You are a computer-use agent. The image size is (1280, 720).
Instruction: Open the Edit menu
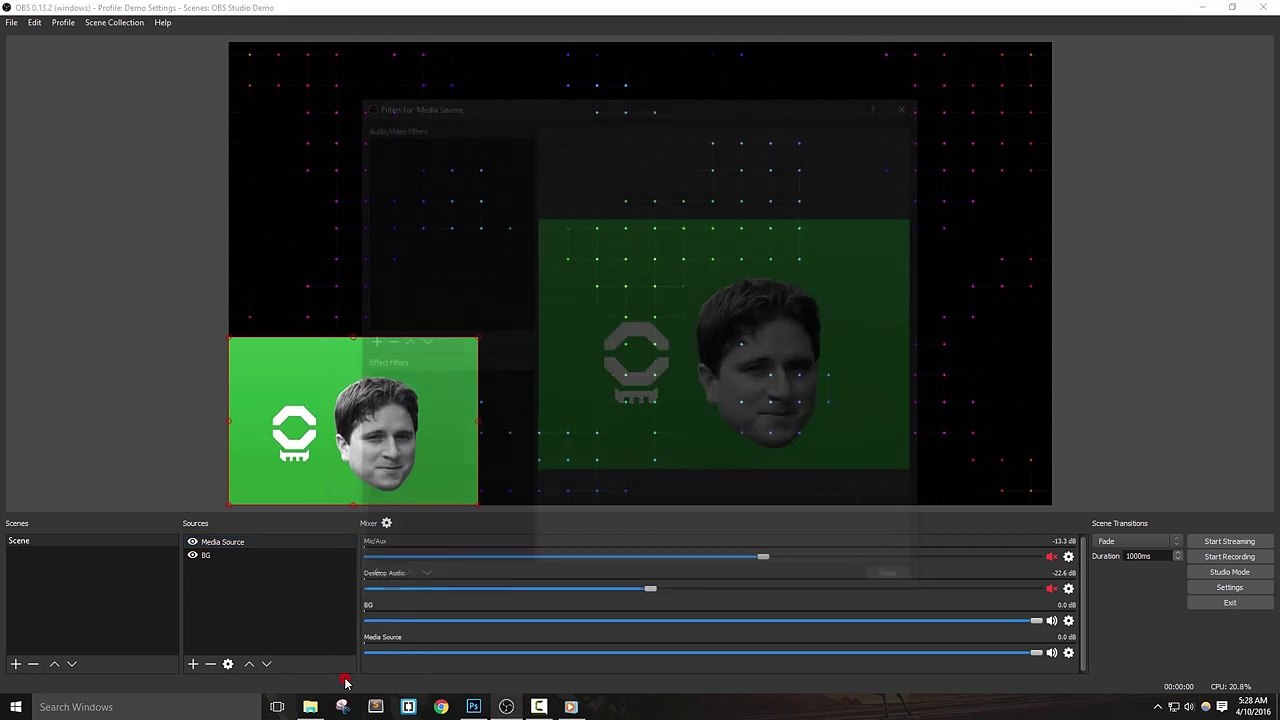click(x=34, y=22)
